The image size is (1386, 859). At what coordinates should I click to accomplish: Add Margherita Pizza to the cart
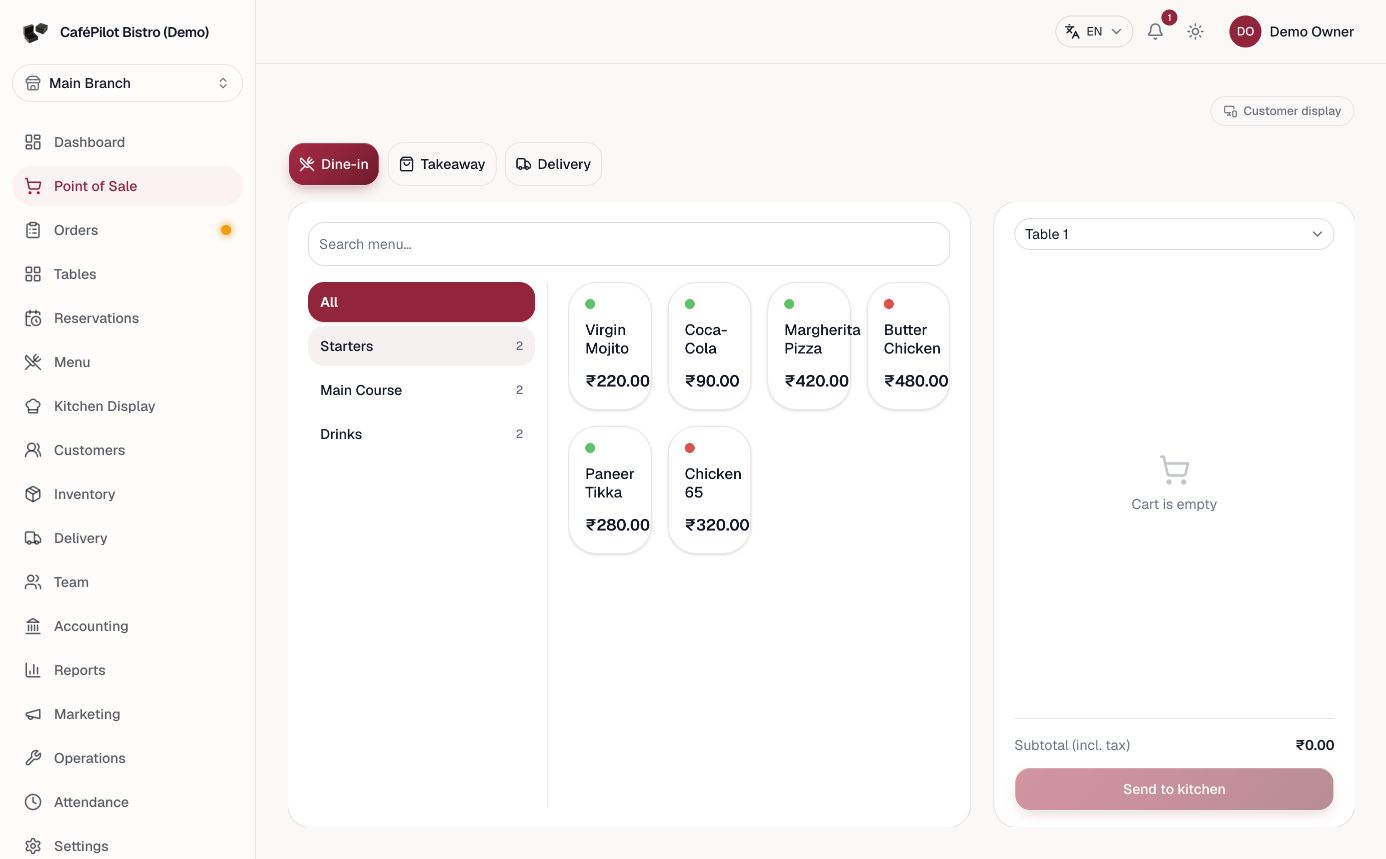809,346
